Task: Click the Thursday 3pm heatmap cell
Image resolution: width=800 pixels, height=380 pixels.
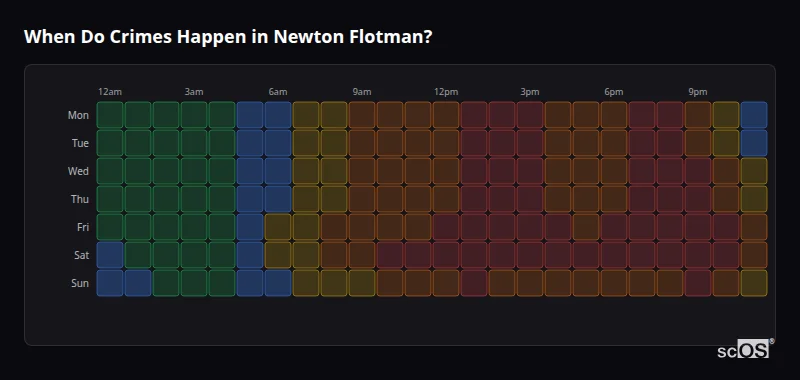Action: (530, 199)
